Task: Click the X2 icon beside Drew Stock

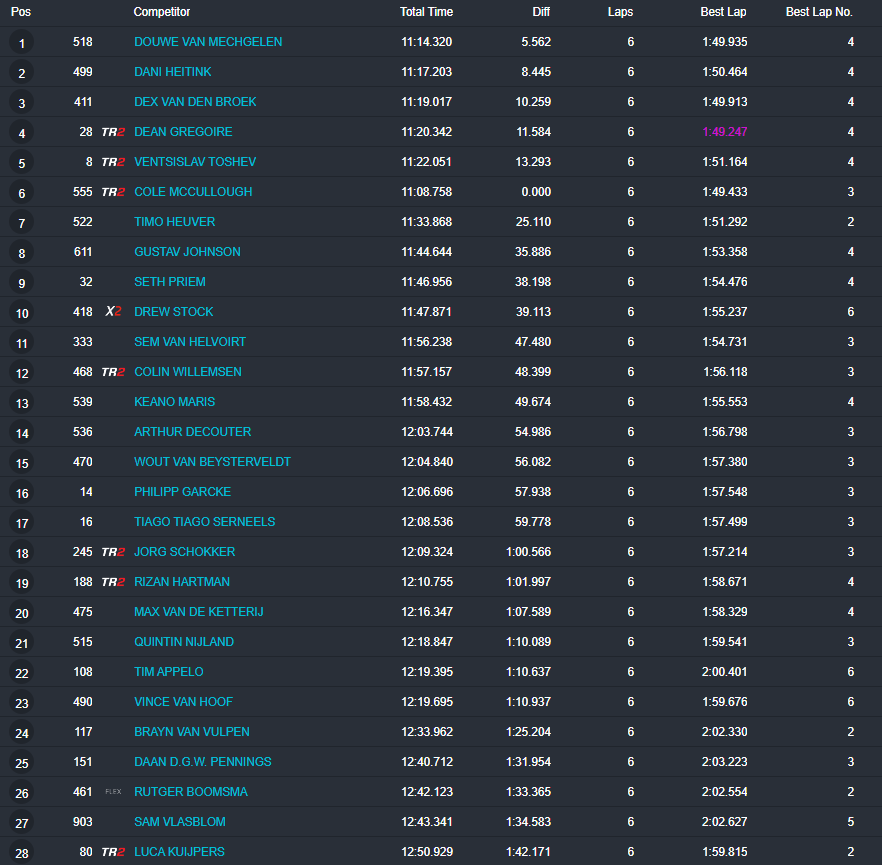Action: (113, 312)
